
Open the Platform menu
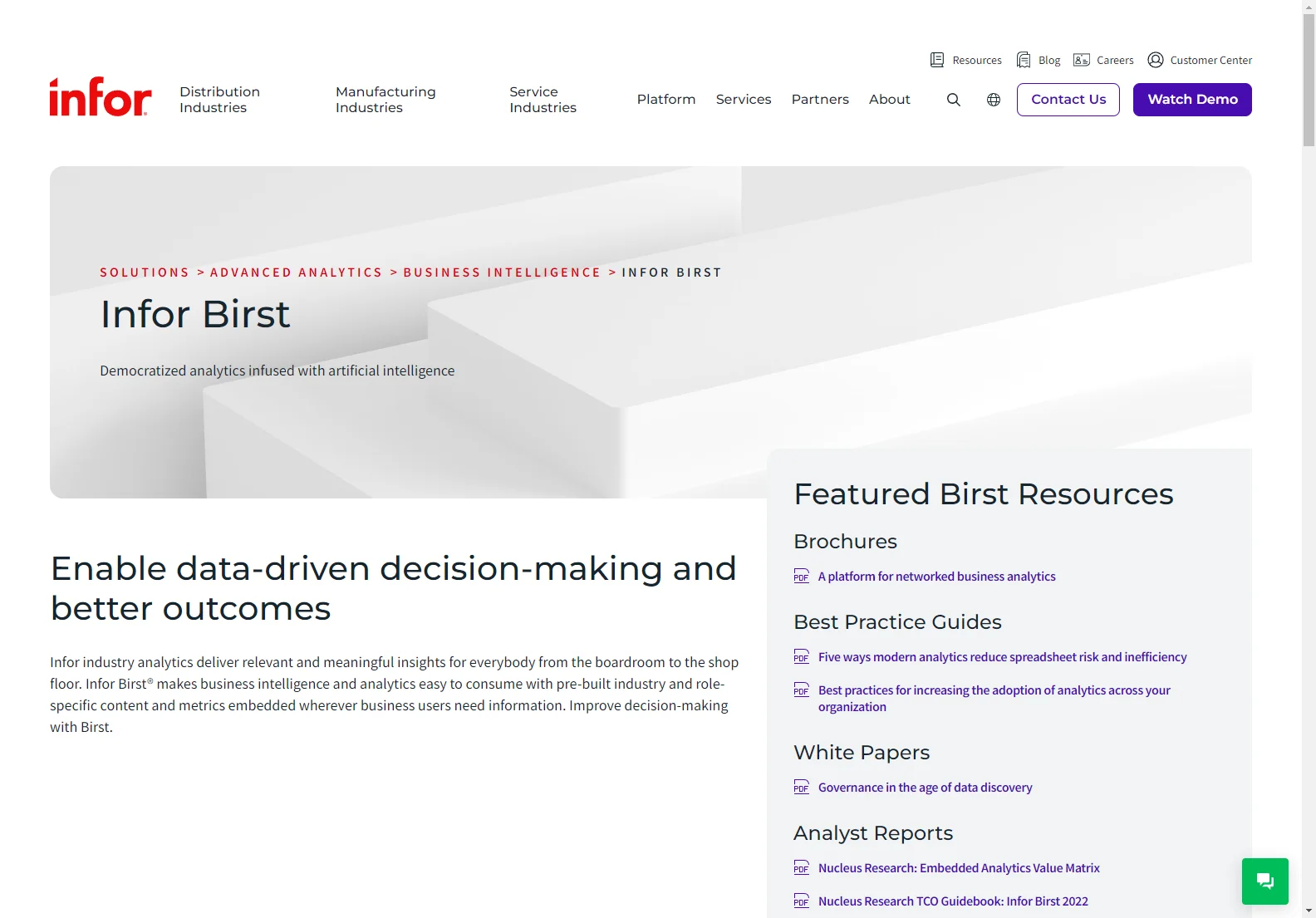pos(666,100)
